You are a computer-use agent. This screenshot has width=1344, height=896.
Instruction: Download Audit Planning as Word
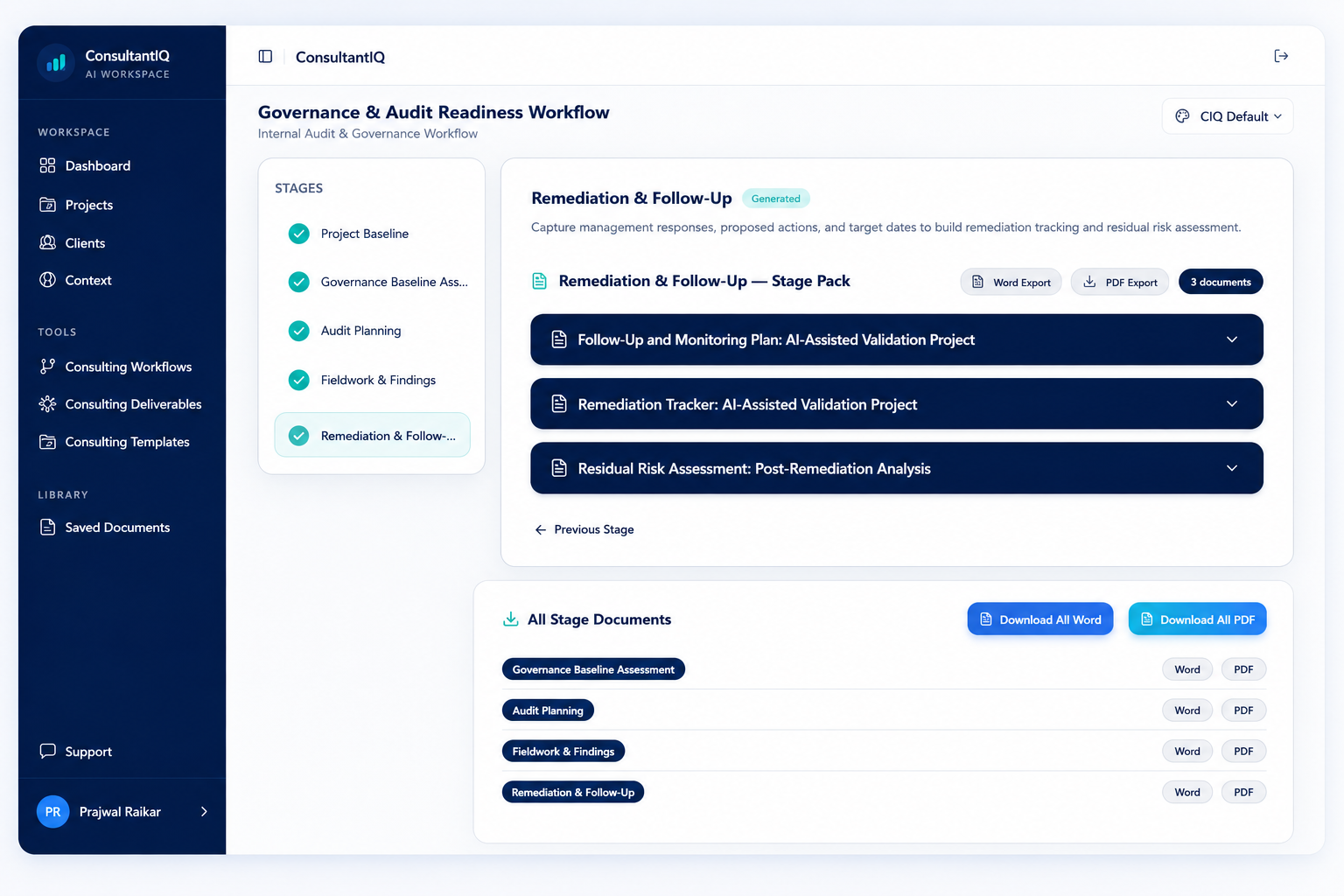coord(1187,710)
